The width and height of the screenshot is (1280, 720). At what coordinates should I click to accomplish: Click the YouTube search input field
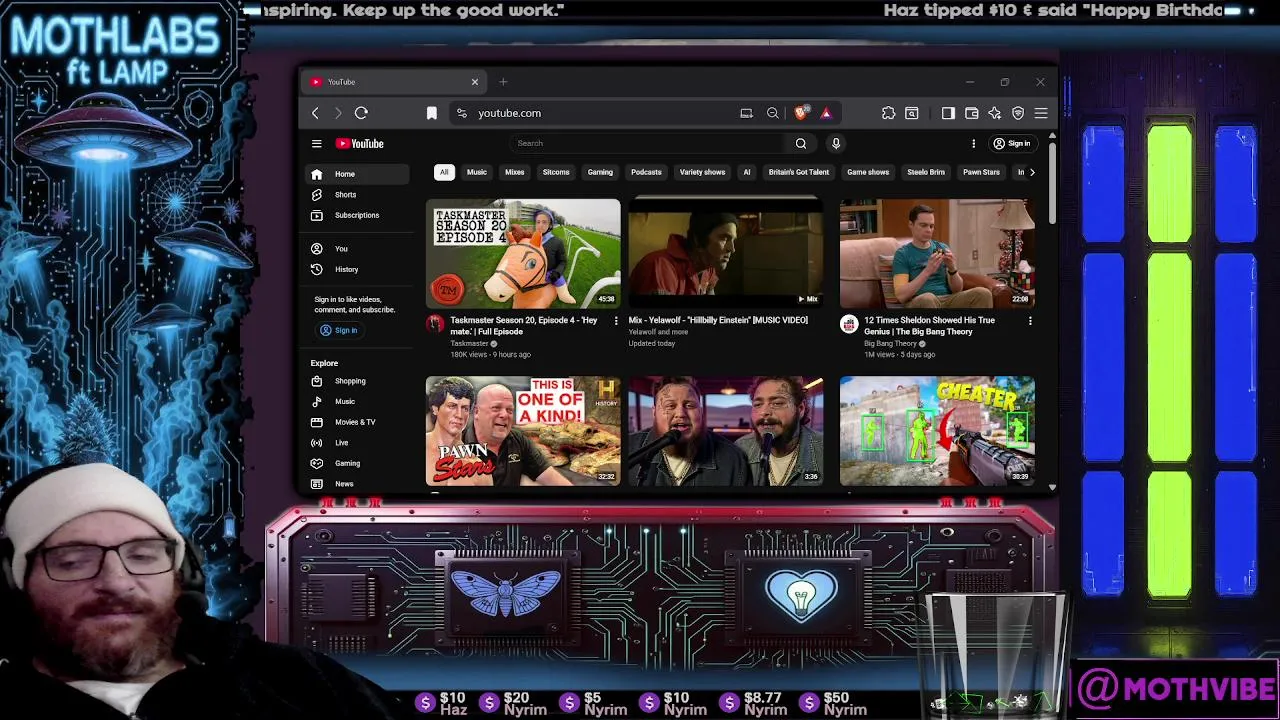coord(650,143)
